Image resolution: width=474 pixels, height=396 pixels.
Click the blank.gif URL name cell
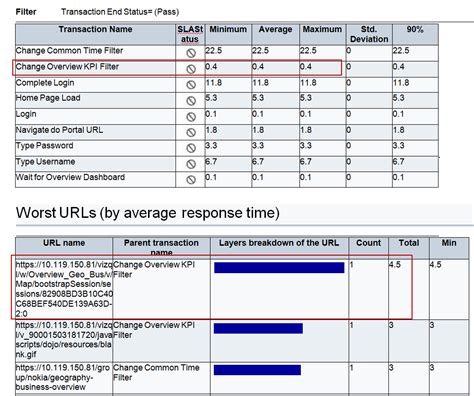64,340
